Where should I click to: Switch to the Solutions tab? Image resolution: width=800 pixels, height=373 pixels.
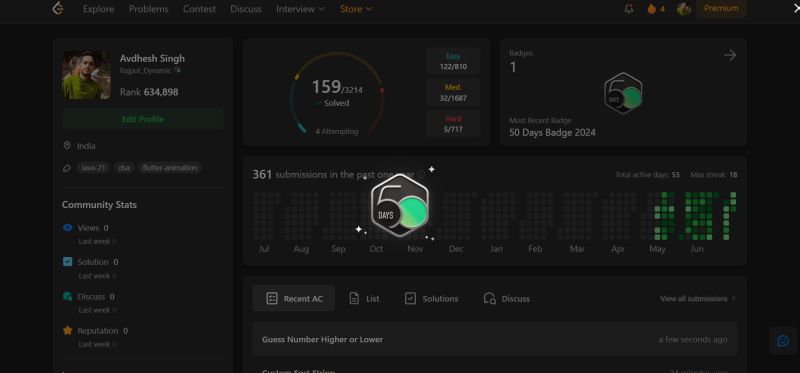click(431, 299)
